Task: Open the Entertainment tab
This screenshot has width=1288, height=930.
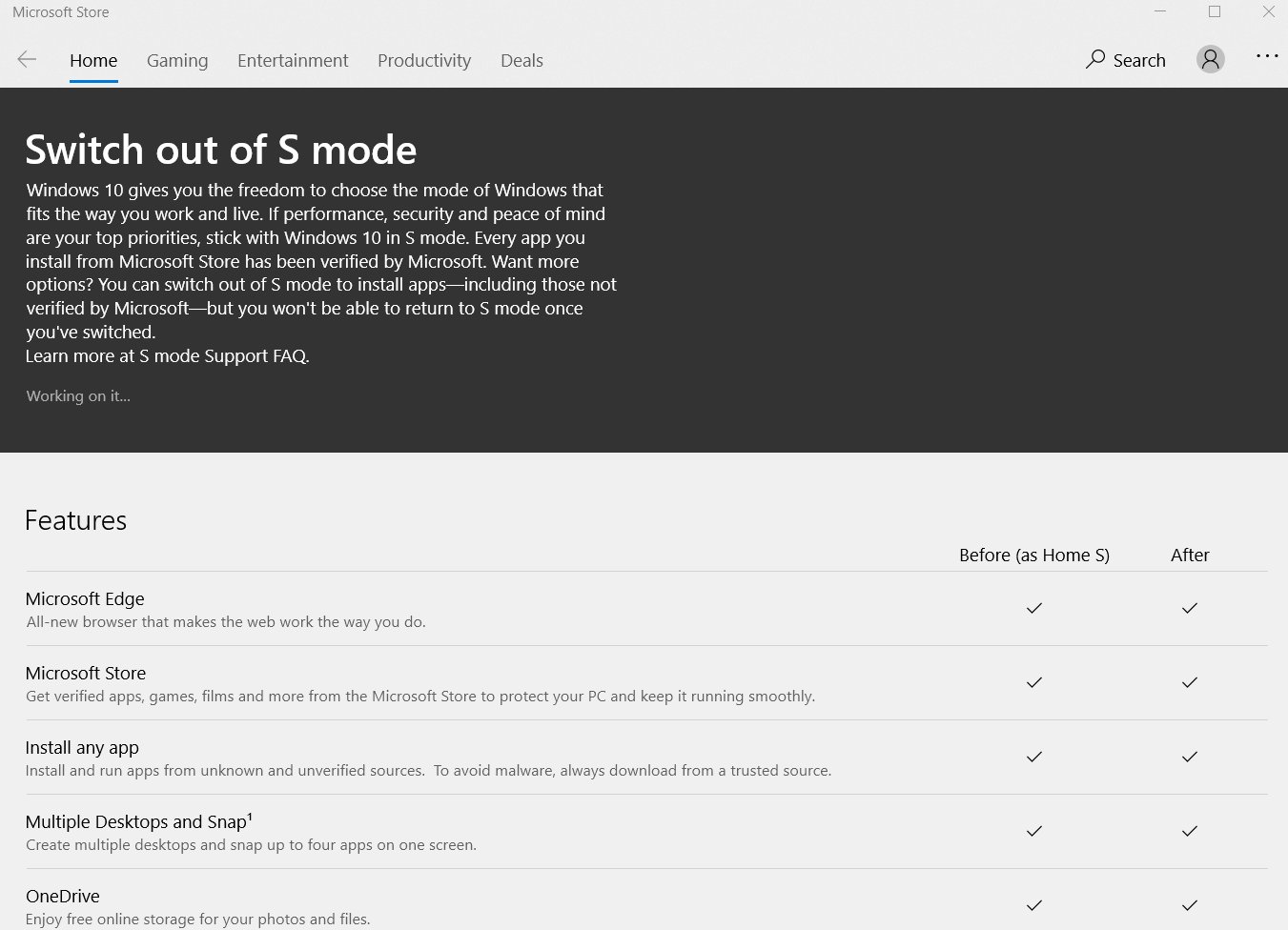Action: pyautogui.click(x=293, y=60)
